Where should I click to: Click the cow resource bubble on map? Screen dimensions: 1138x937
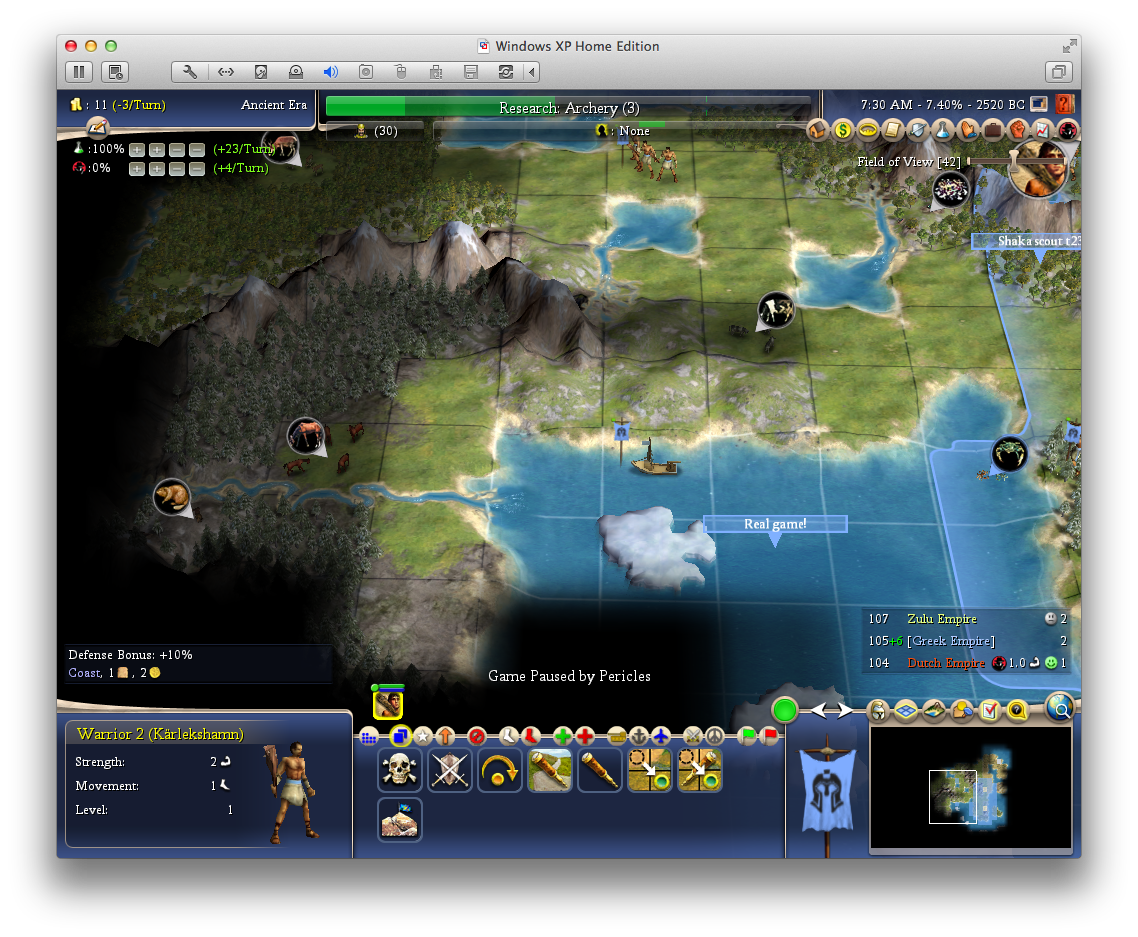click(776, 310)
